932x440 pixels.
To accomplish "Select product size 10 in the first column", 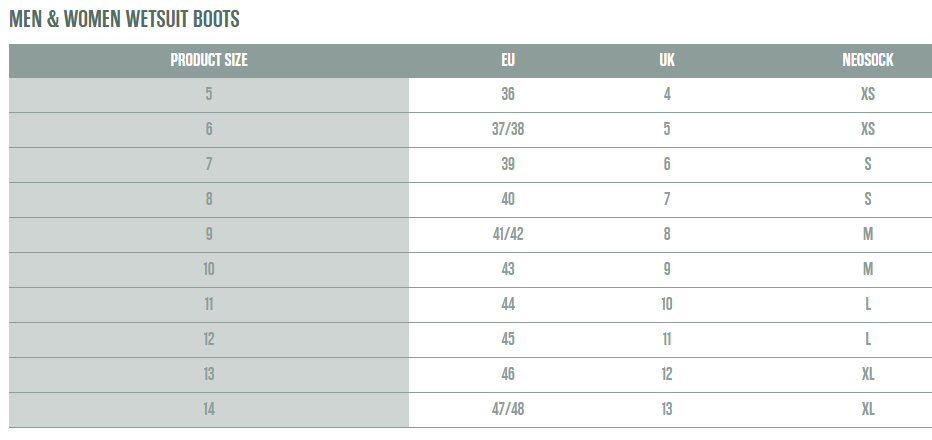I will click(209, 270).
